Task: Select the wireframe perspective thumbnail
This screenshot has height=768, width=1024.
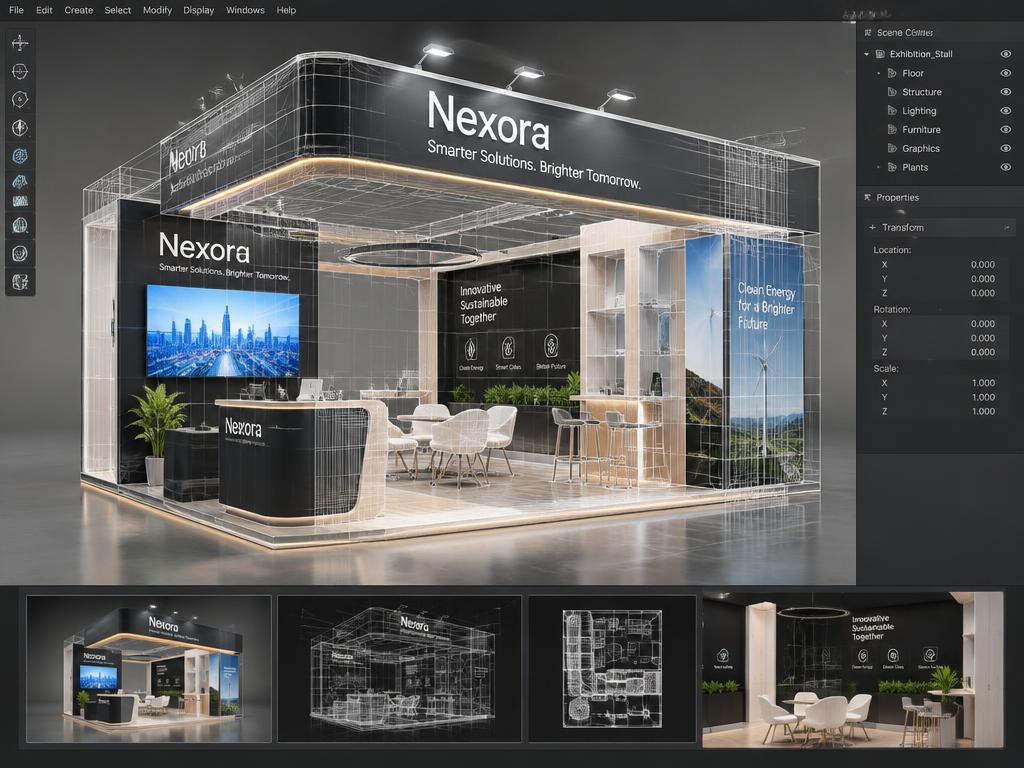Action: coord(400,669)
